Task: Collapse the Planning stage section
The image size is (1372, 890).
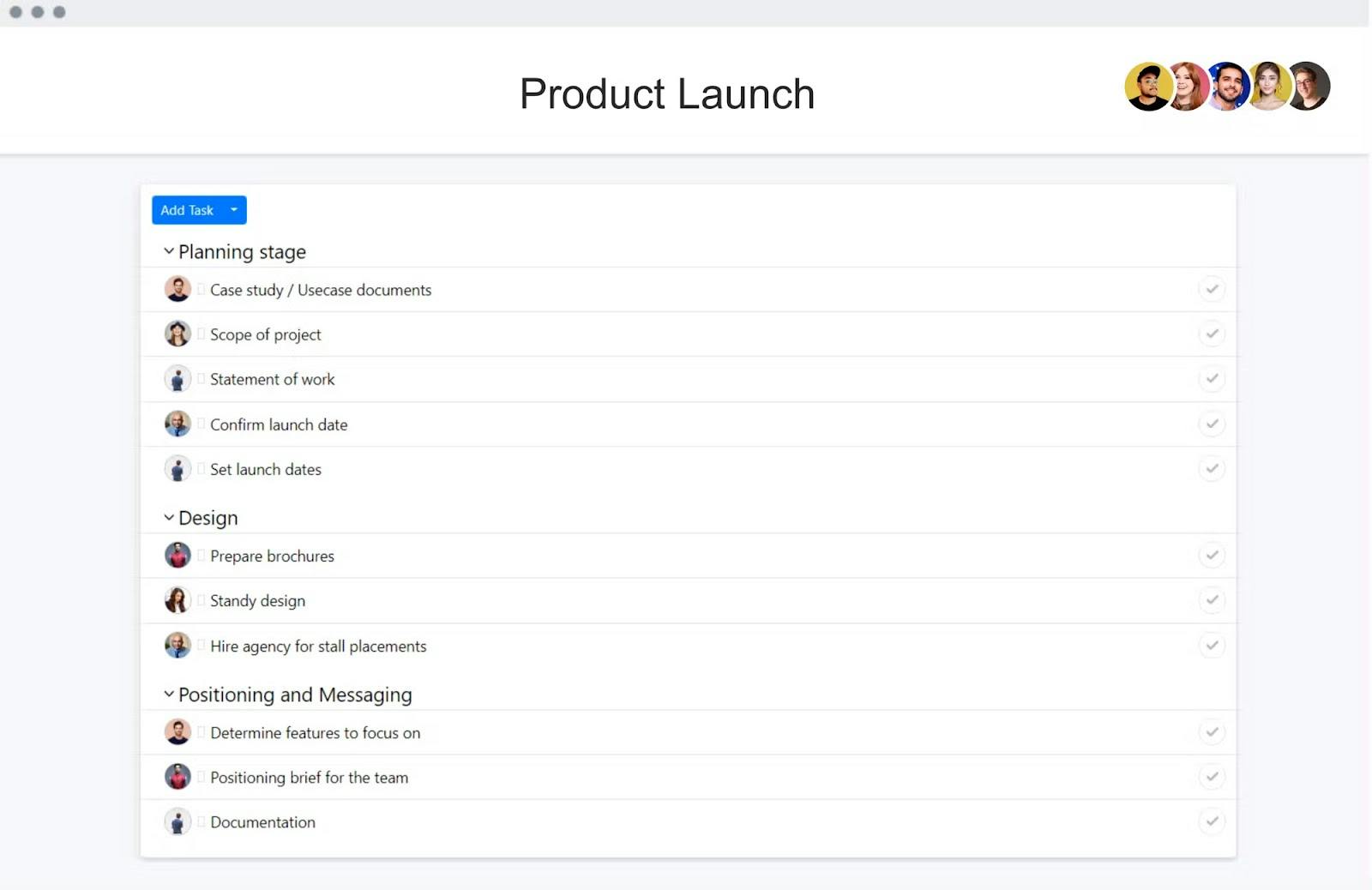Action: (169, 251)
